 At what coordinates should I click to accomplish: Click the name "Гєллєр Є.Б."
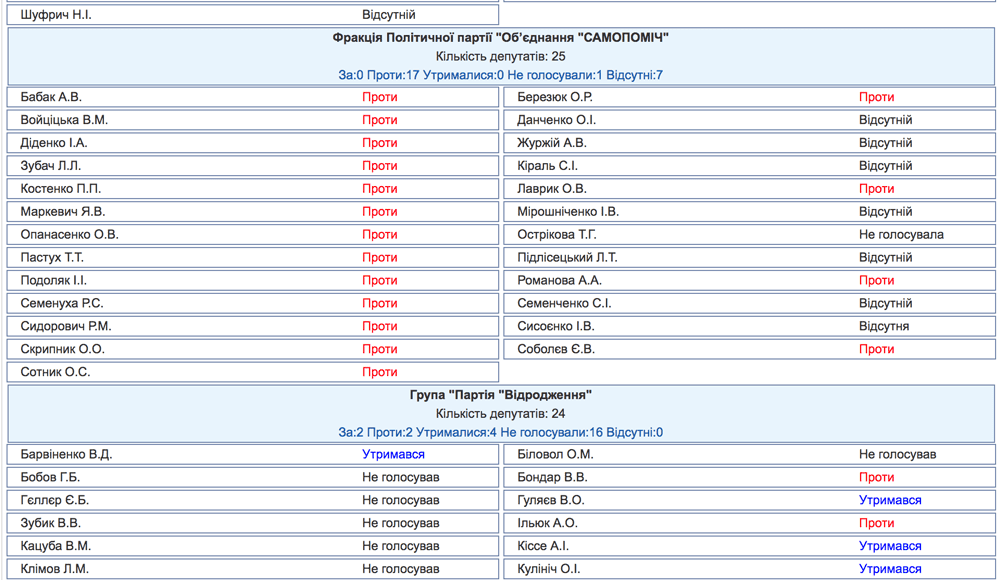[x=54, y=500]
